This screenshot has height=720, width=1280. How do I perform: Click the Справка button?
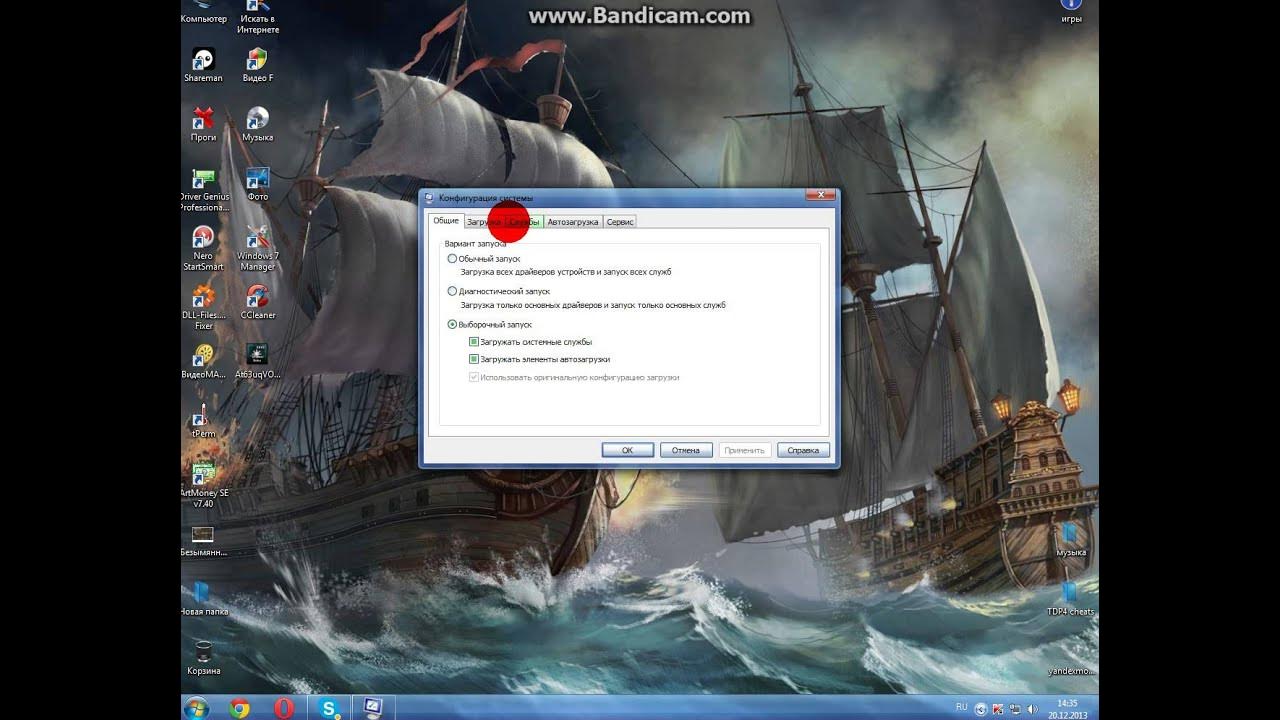[803, 450]
